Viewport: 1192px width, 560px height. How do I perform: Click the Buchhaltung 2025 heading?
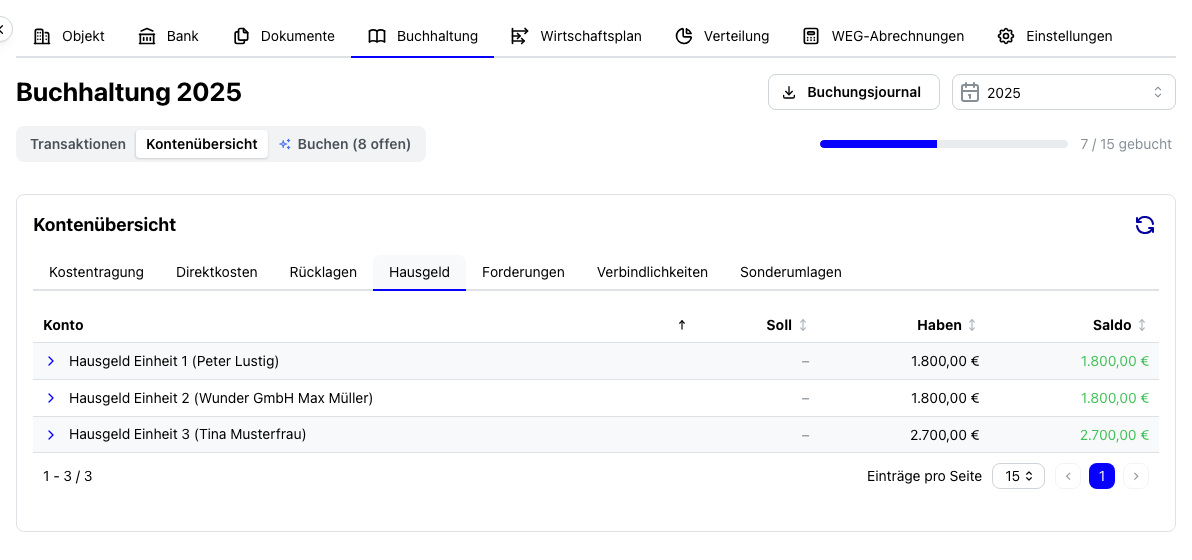pos(128,93)
